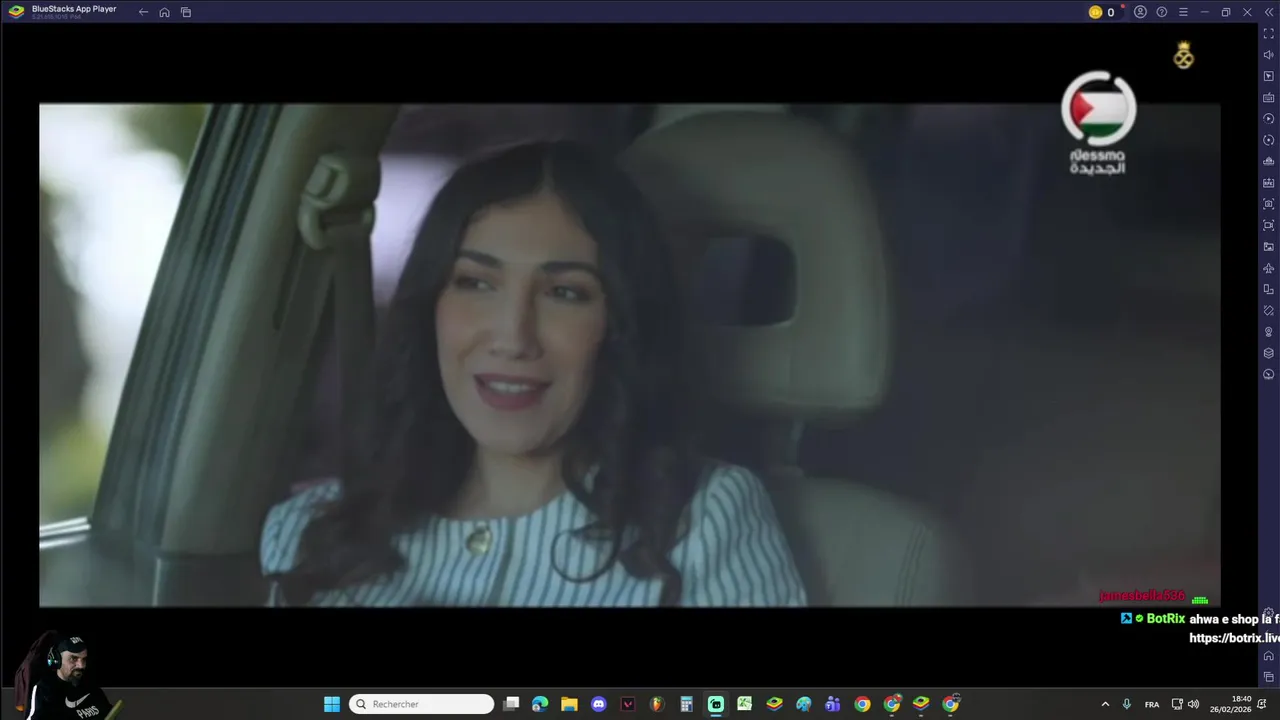The height and width of the screenshot is (720, 1280).
Task: Click the microphone tray icon
Action: [x=1127, y=704]
